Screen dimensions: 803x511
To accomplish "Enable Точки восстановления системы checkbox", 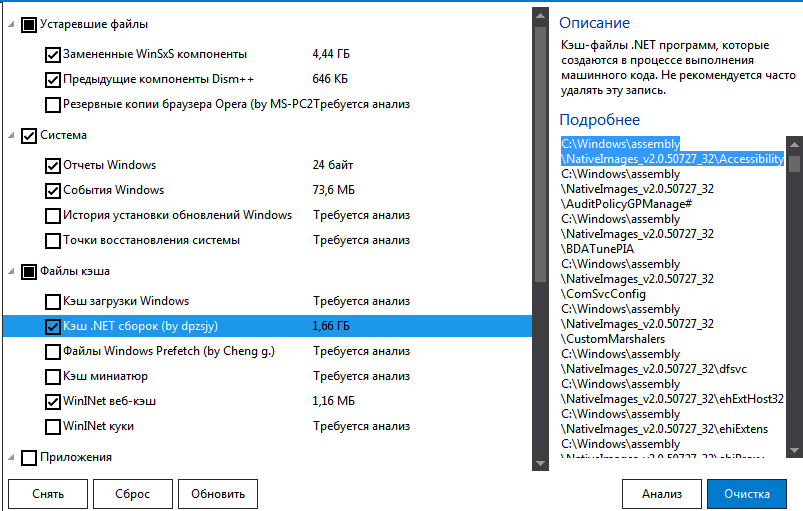I will tap(53, 240).
